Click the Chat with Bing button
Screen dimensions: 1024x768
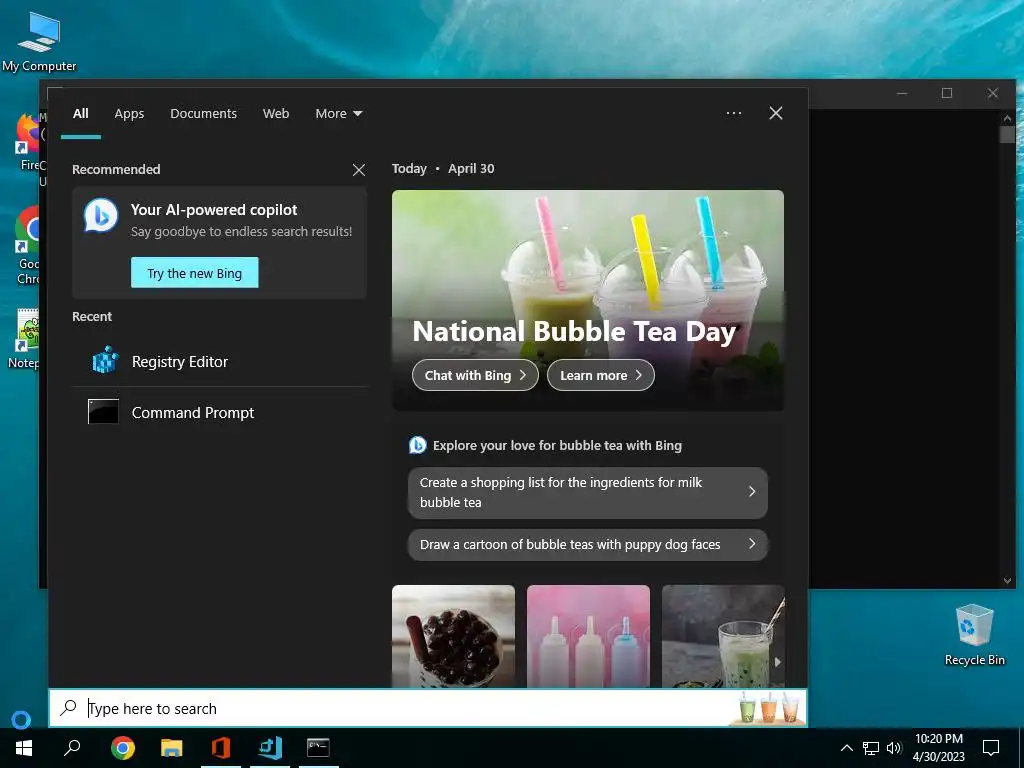click(475, 375)
